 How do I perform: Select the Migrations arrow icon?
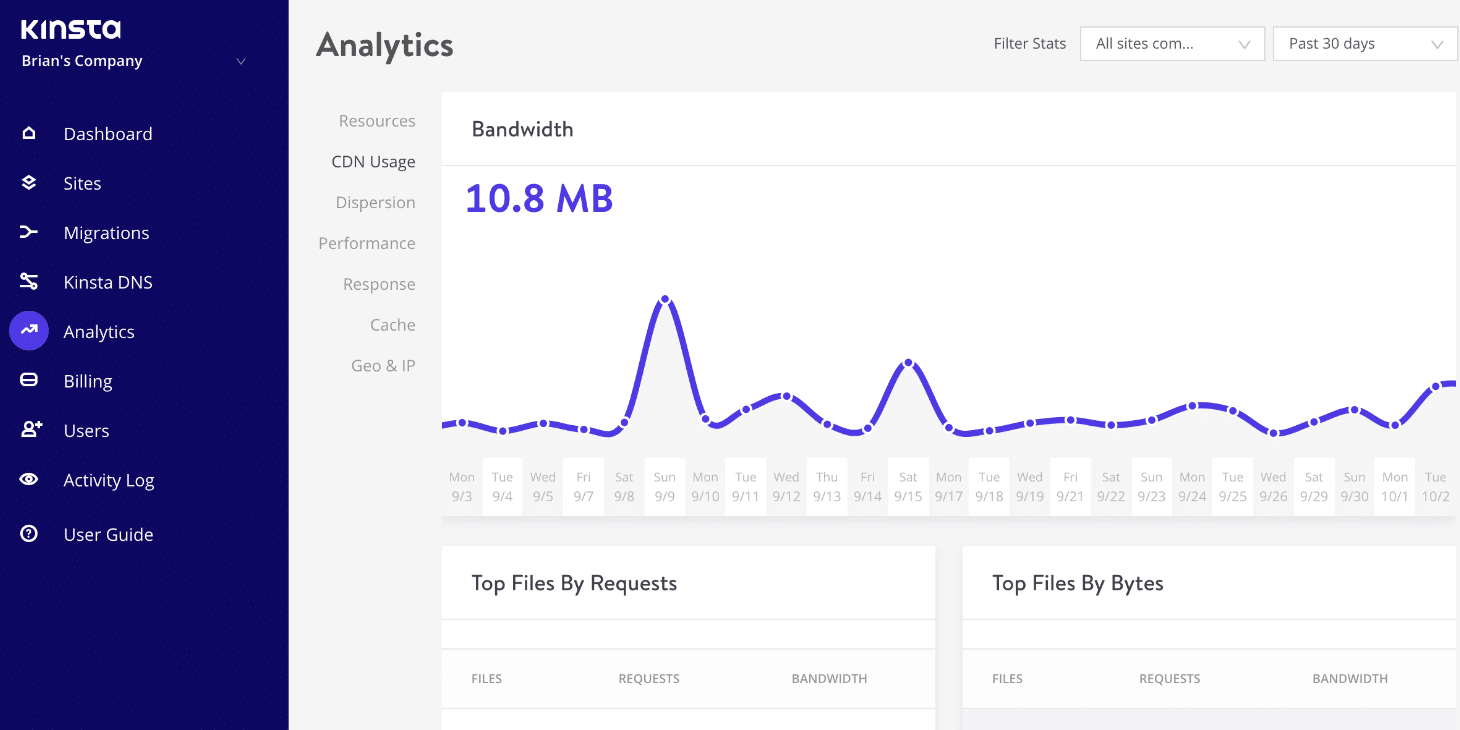click(x=29, y=232)
